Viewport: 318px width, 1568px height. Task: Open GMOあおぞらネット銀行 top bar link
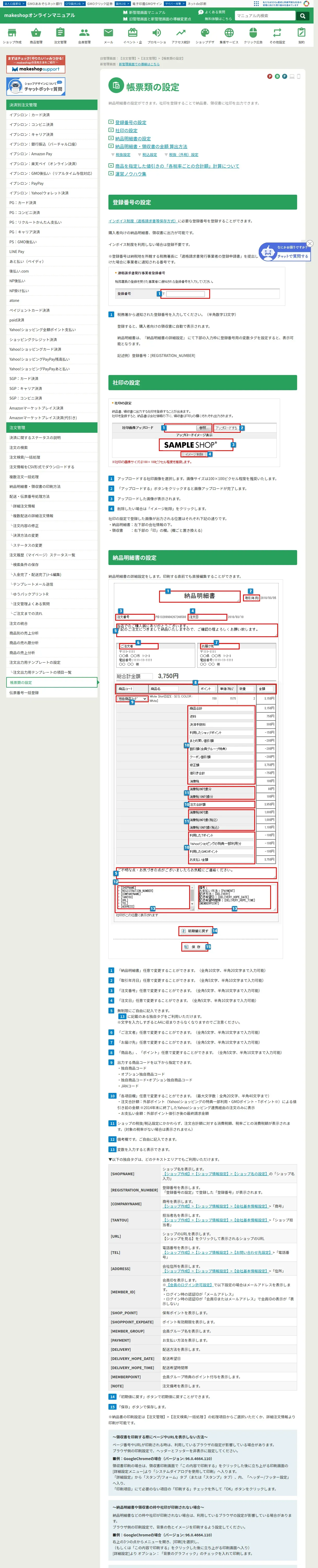tap(44, 4)
